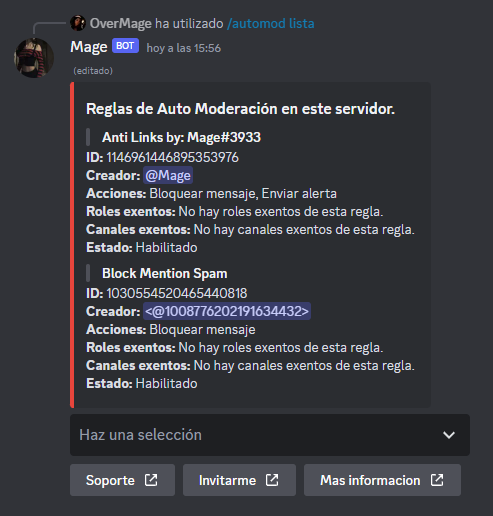Screen dimensions: 493x516
Task: Click the Invitarme button
Action: point(239,480)
